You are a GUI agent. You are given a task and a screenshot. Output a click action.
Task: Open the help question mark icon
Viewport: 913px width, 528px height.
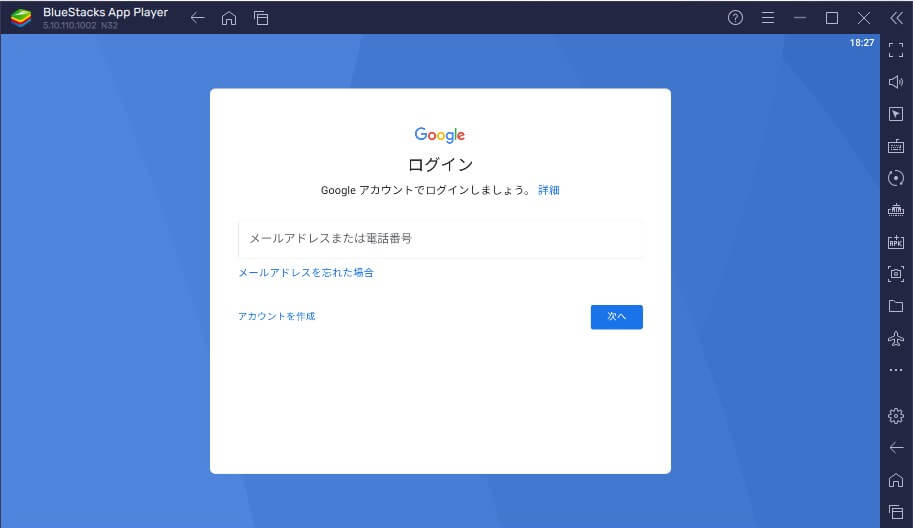click(x=735, y=18)
